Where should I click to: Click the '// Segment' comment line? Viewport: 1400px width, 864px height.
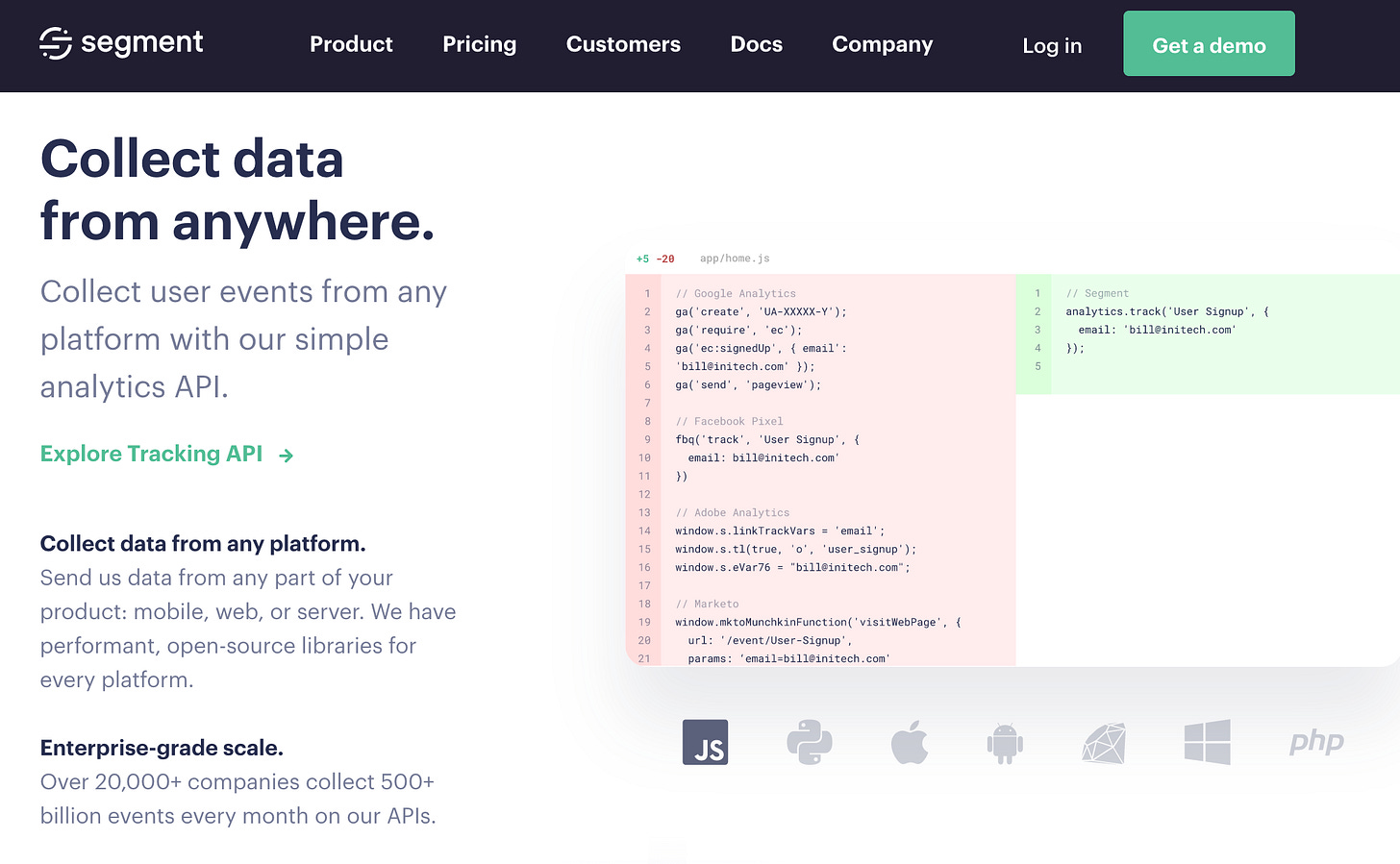click(1097, 293)
